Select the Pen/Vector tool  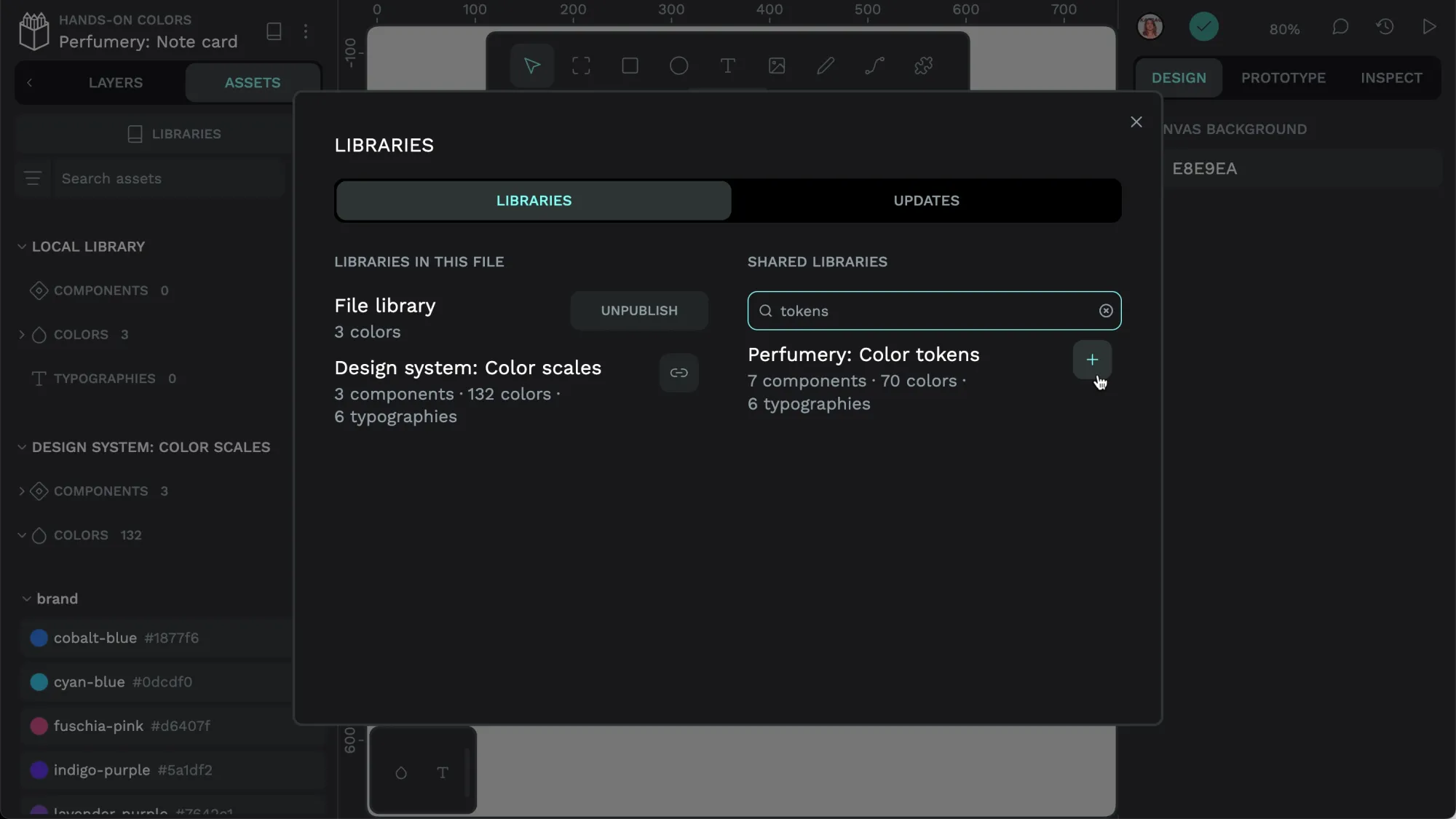(x=875, y=65)
